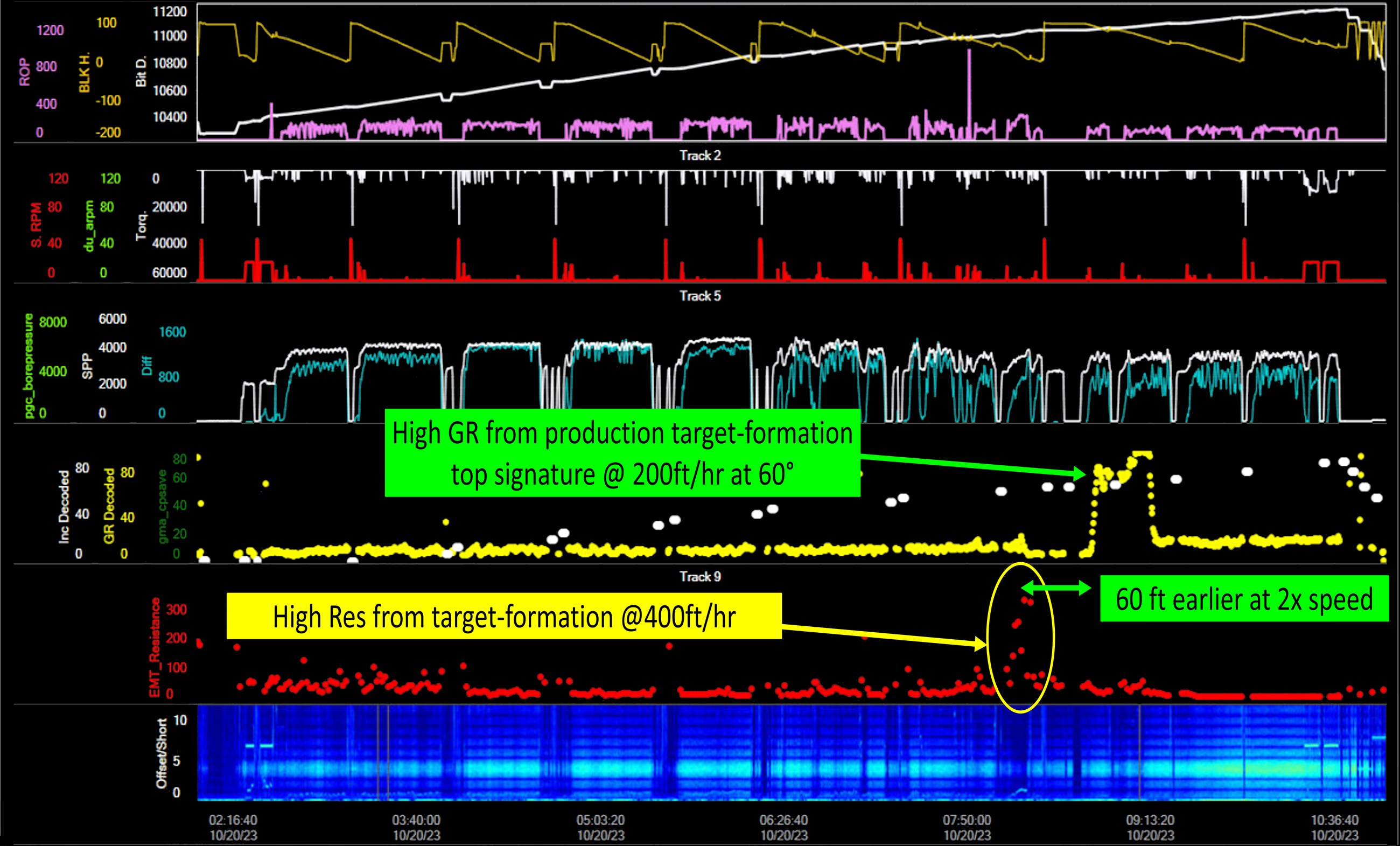
Task: Select the Track 2 title
Action: coord(700,155)
